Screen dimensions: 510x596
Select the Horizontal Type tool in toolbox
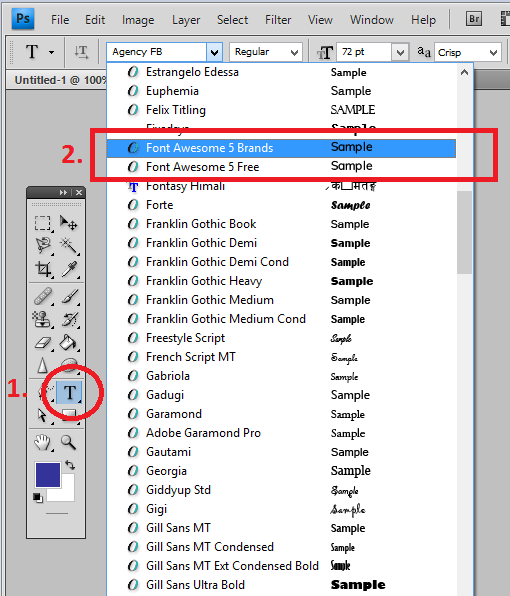click(69, 392)
